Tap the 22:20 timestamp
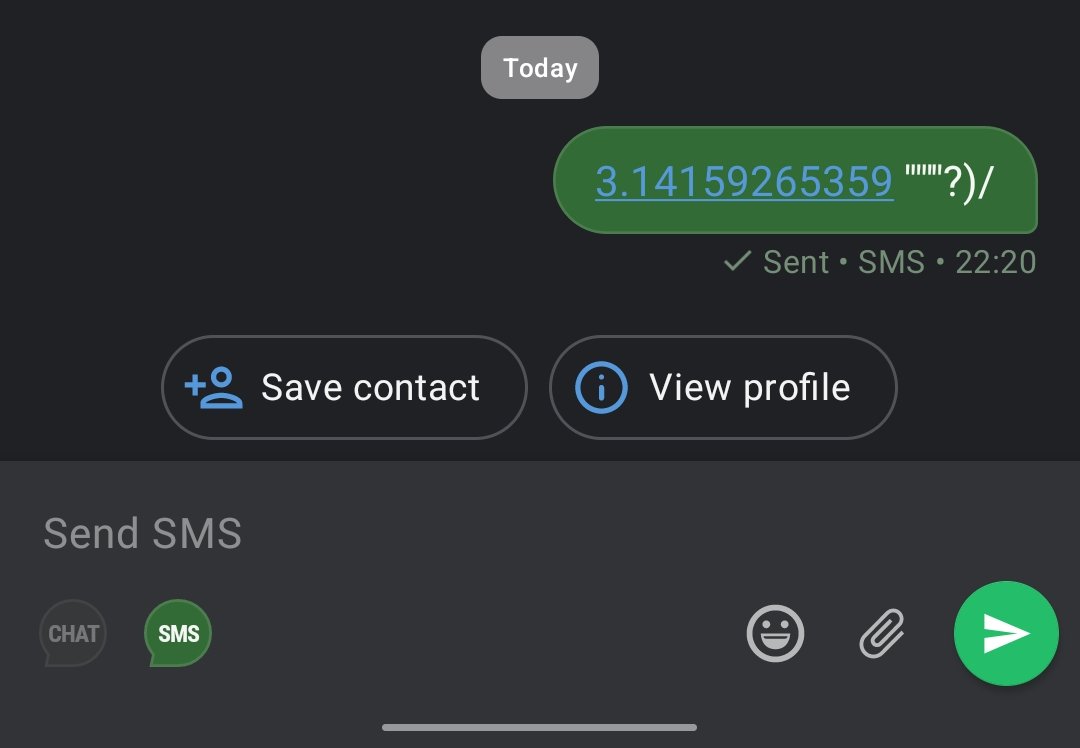This screenshot has width=1080, height=748. pyautogui.click(x=995, y=262)
